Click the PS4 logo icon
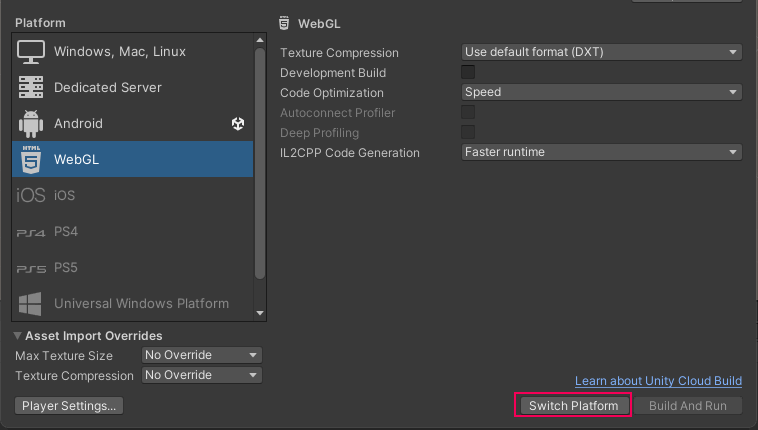This screenshot has height=430, width=758. pyautogui.click(x=31, y=233)
